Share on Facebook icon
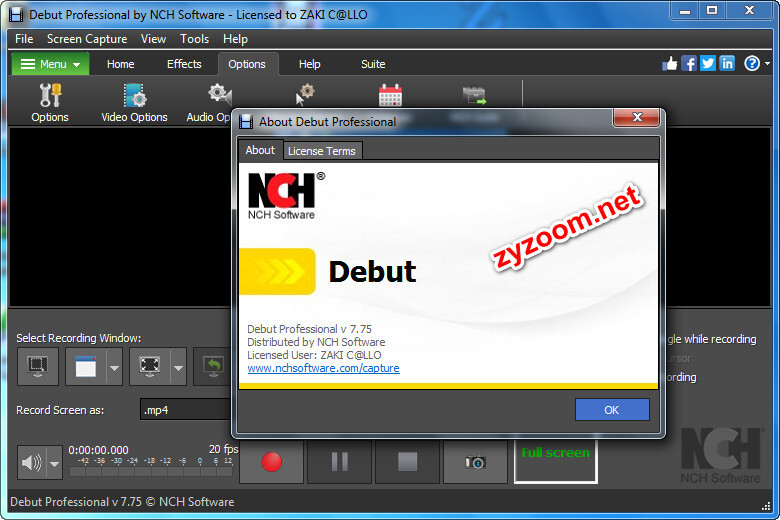The height and width of the screenshot is (520, 780). [x=689, y=64]
